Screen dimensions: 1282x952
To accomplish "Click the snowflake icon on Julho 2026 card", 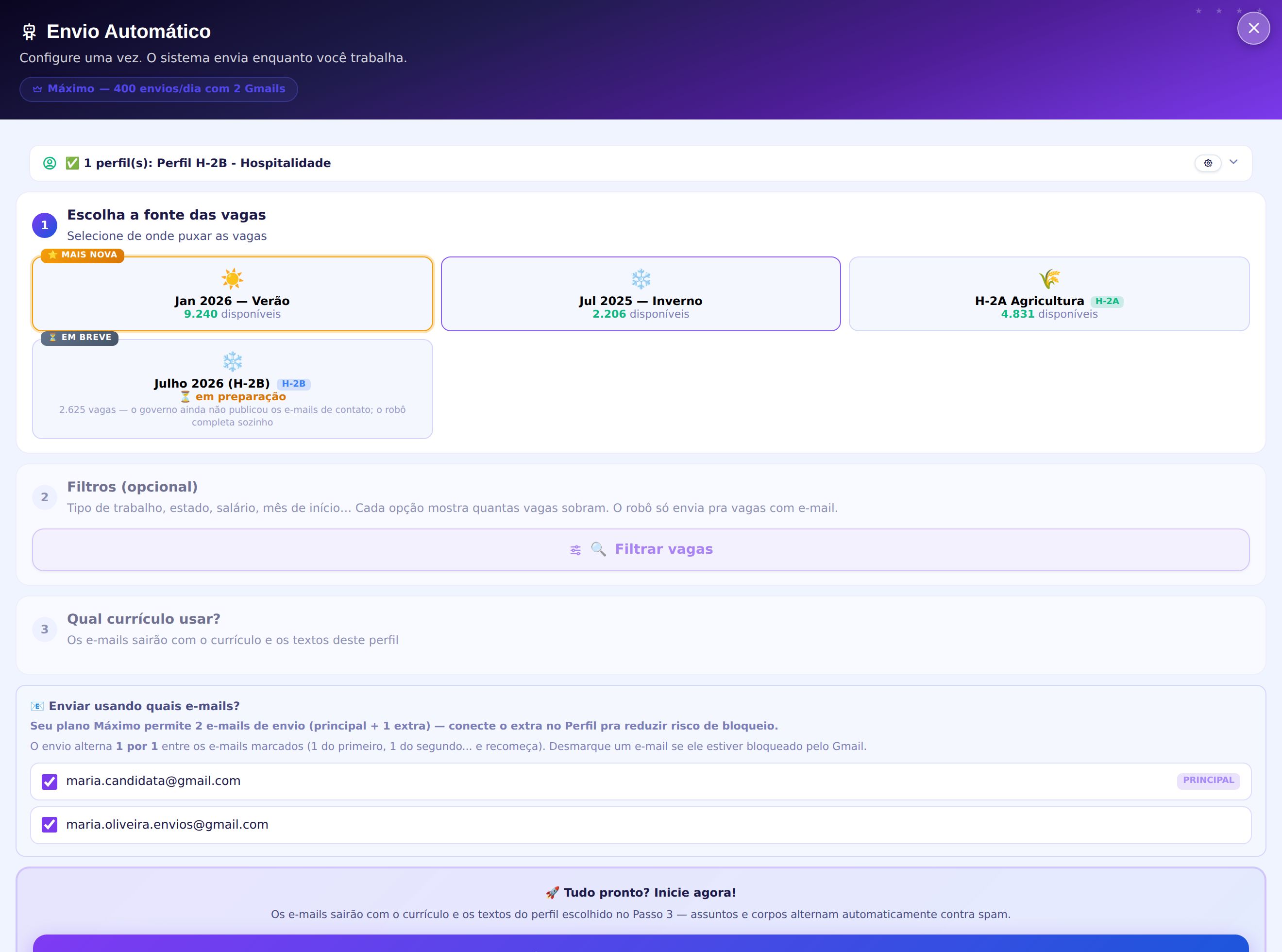I will tap(232, 362).
